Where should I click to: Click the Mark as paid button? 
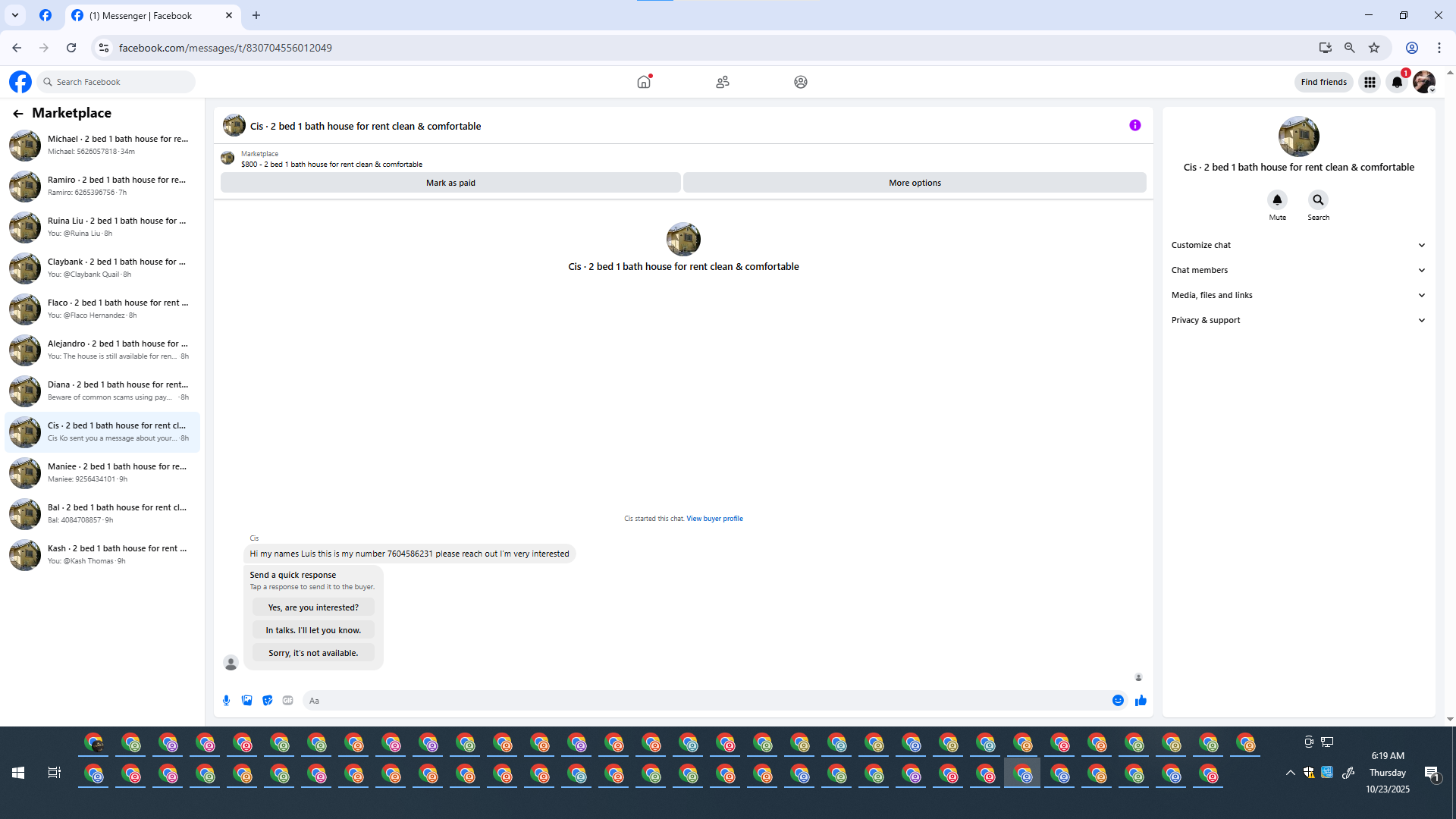pos(450,183)
